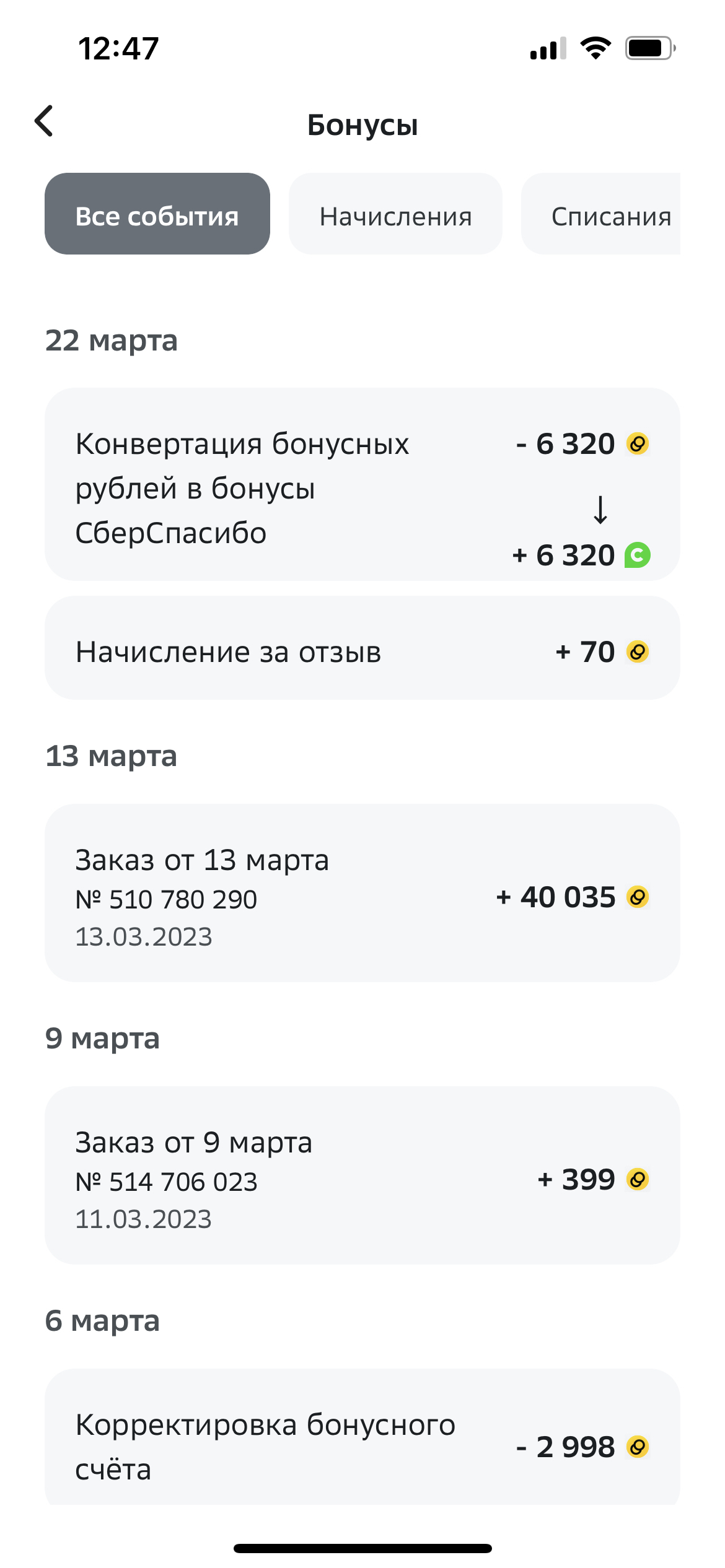Select the 'Все события' filter tab
725x1568 pixels.
pos(157,214)
